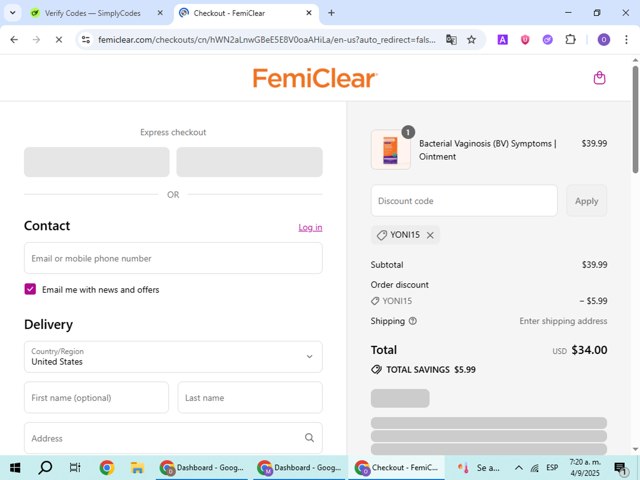Bookmark this page with the star icon
The width and height of the screenshot is (640, 480).
471,40
